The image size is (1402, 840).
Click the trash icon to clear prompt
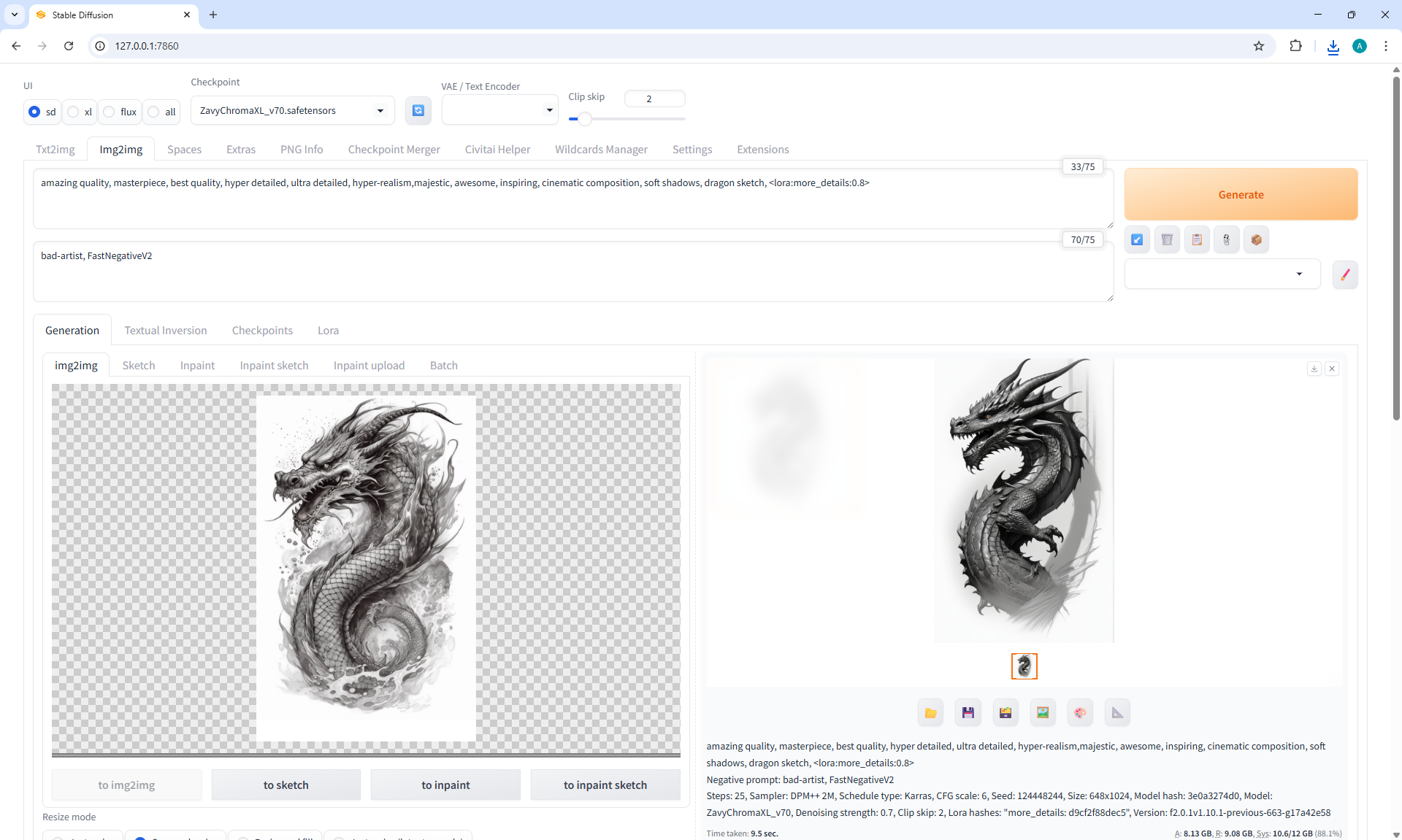point(1167,239)
